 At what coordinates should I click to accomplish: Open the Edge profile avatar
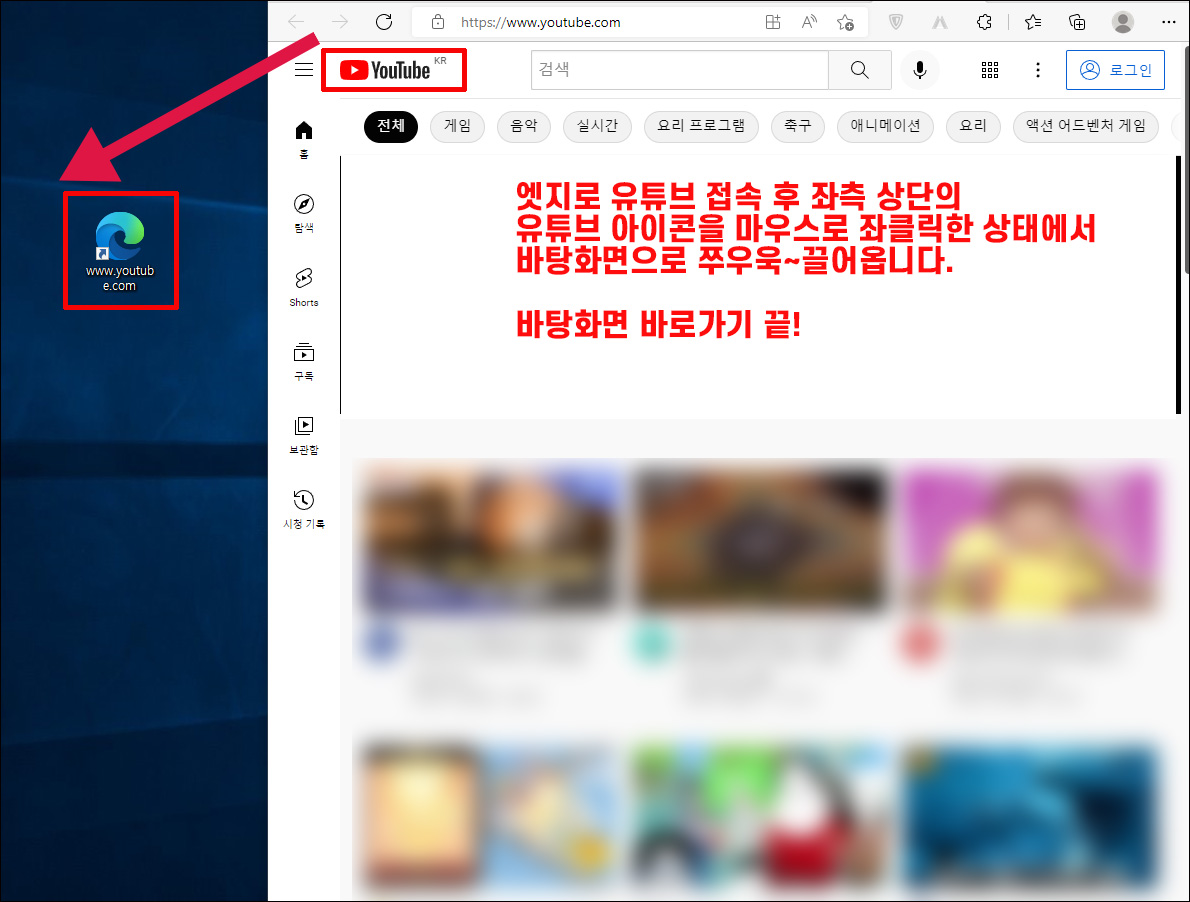[x=1122, y=22]
